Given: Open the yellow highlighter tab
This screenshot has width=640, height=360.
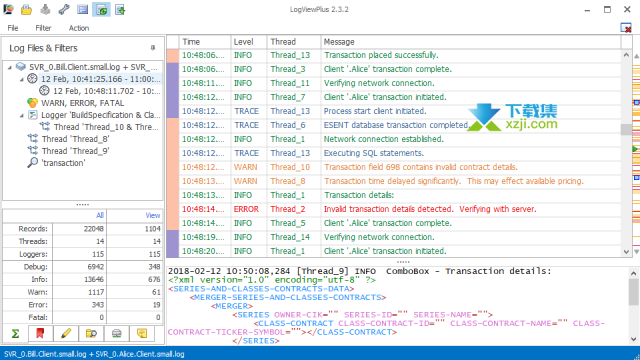Looking at the screenshot, I should tap(65, 333).
